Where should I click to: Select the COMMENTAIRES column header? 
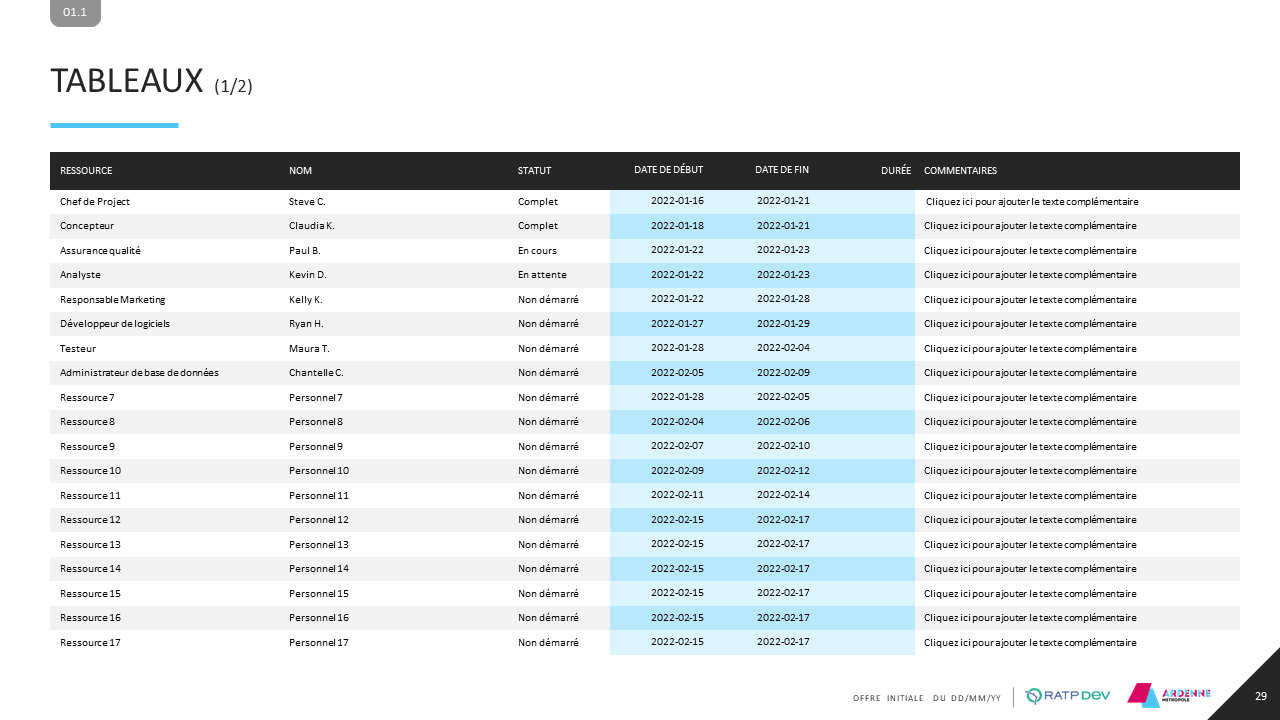[x=960, y=171]
